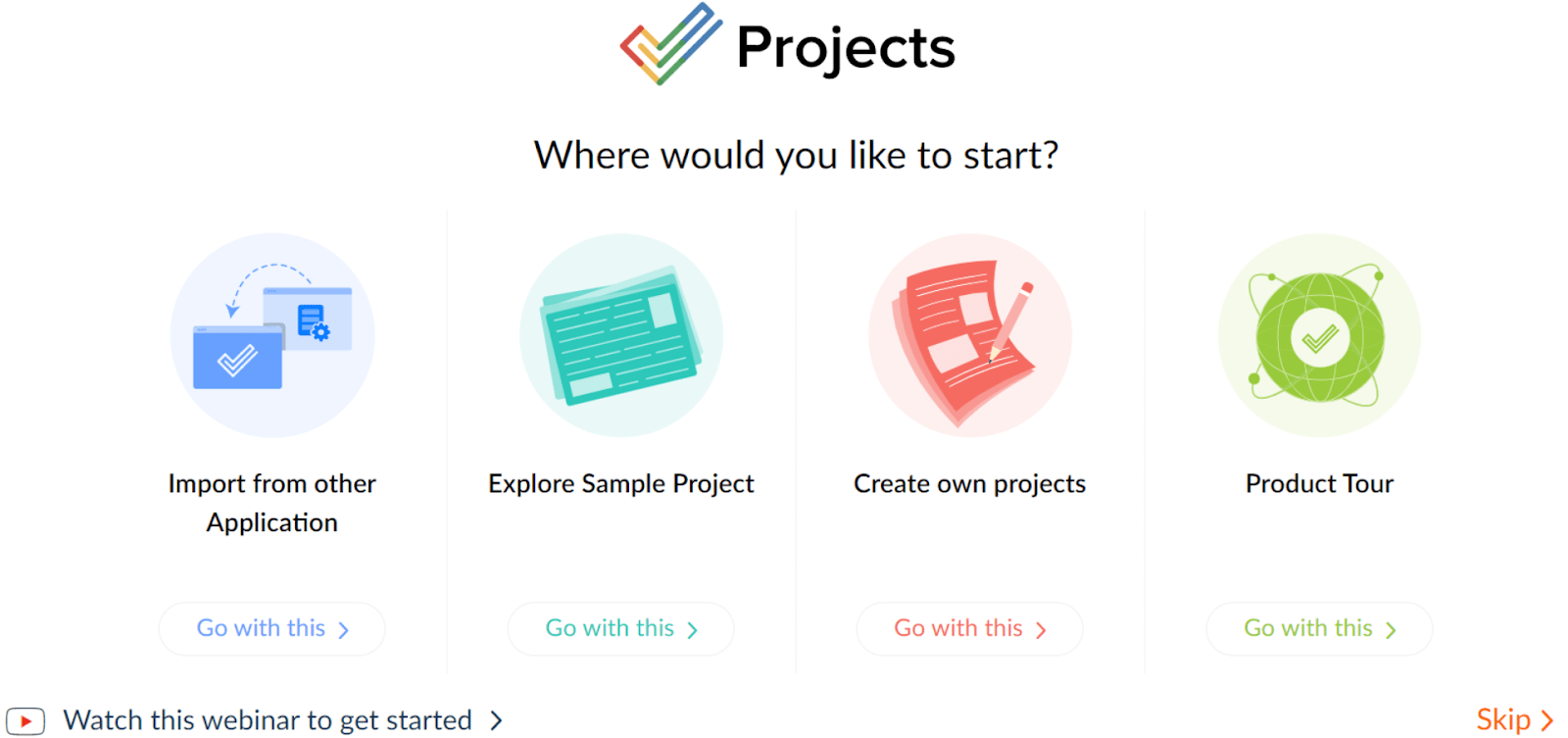
Task: Choose Go with this for Create own projects
Action: pos(968,628)
